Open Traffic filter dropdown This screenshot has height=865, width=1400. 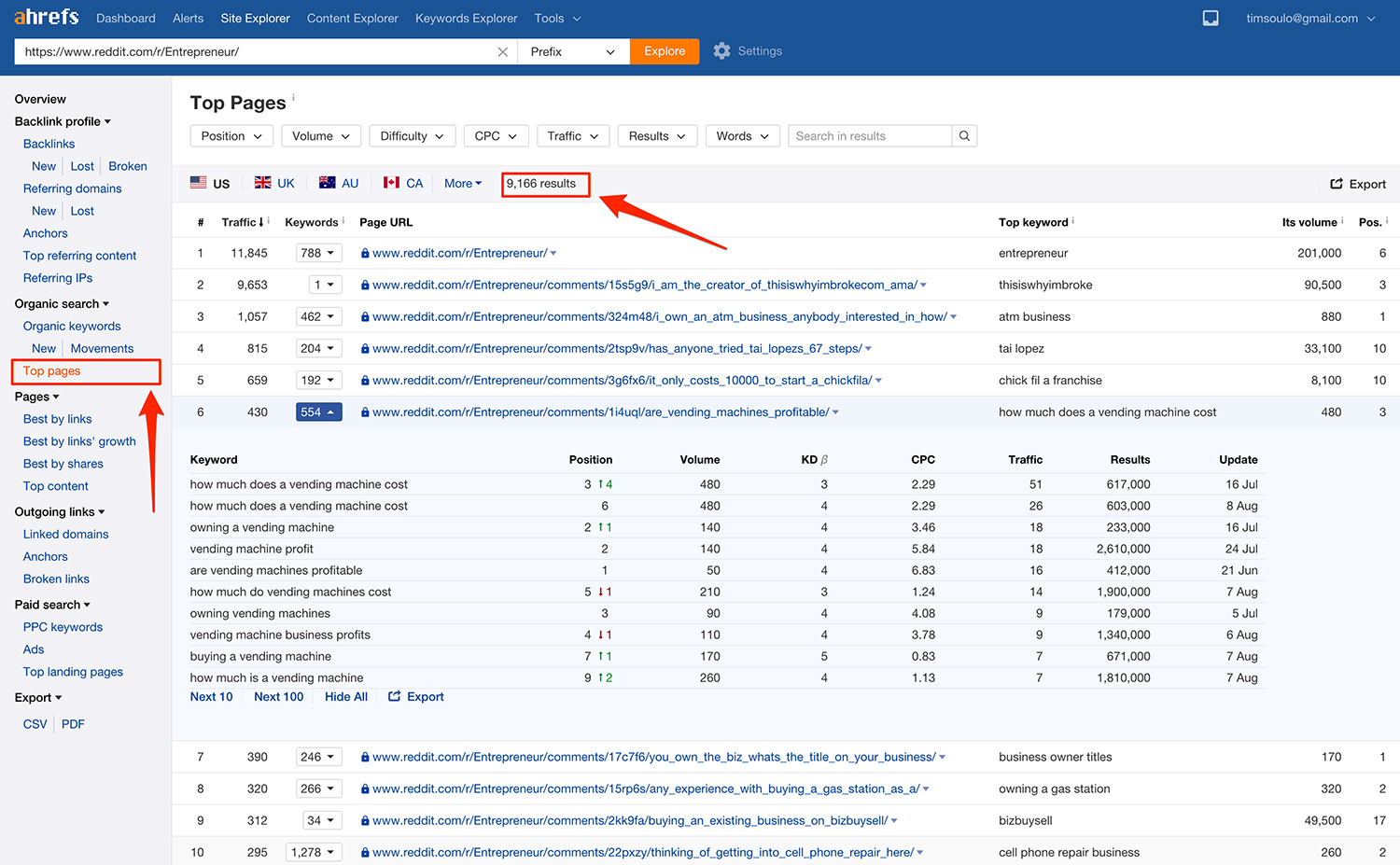coord(573,136)
